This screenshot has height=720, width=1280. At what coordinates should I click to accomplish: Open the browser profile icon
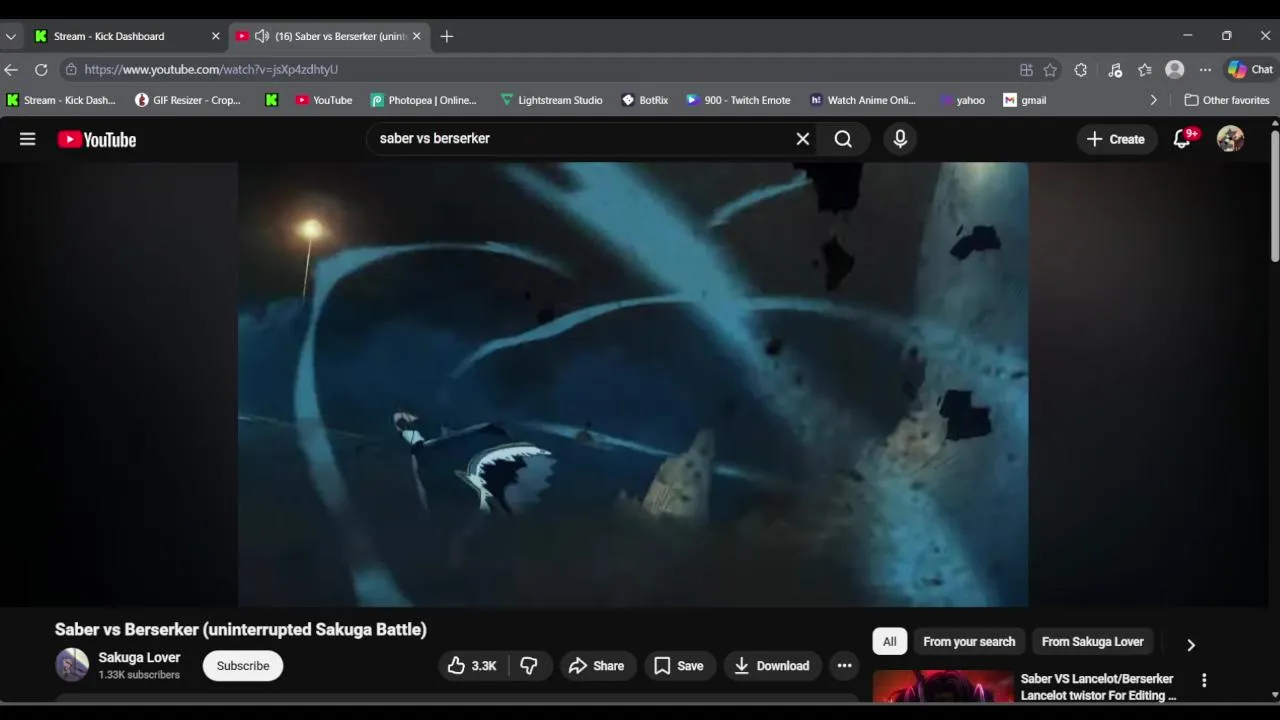pyautogui.click(x=1175, y=70)
